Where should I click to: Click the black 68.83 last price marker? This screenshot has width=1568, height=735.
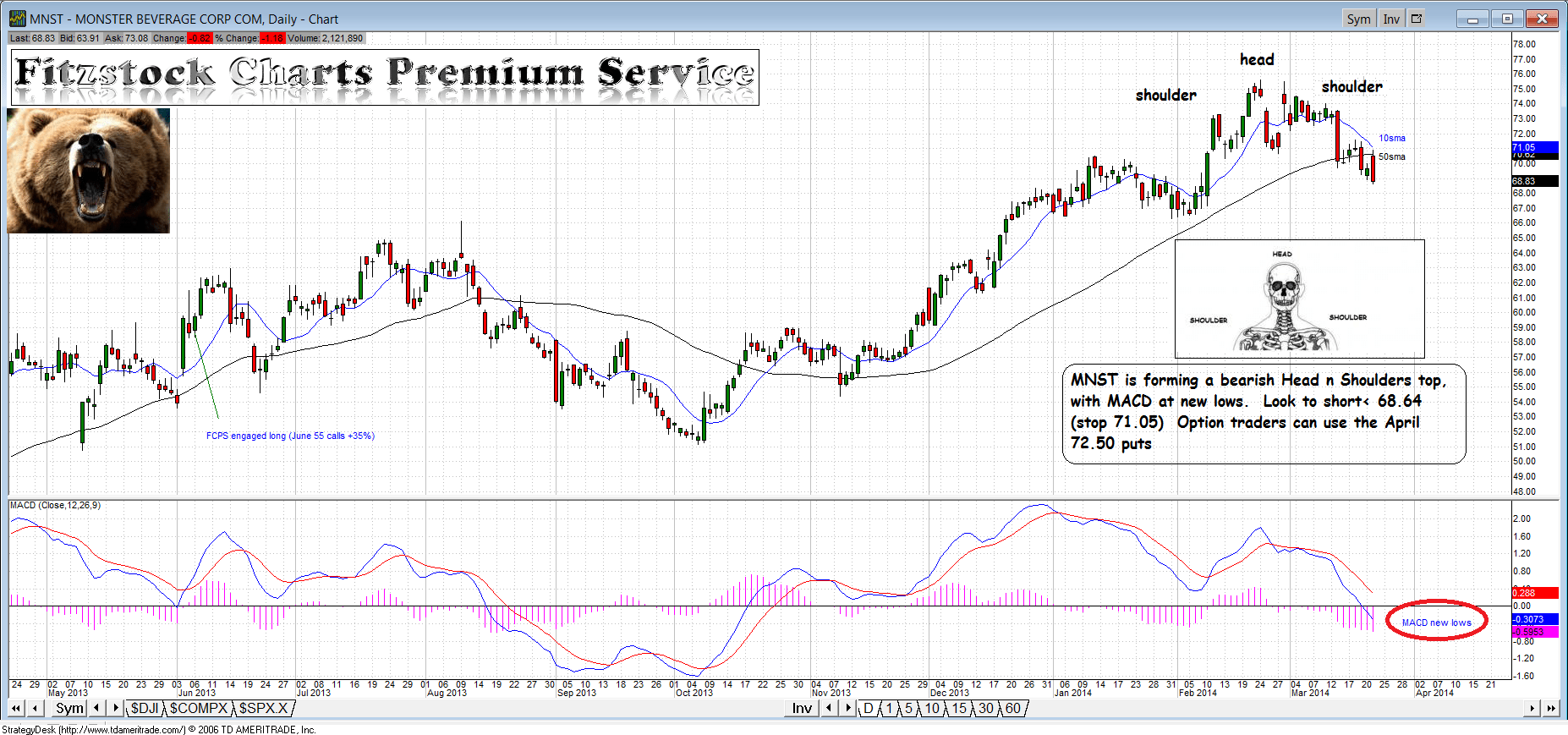[1534, 181]
